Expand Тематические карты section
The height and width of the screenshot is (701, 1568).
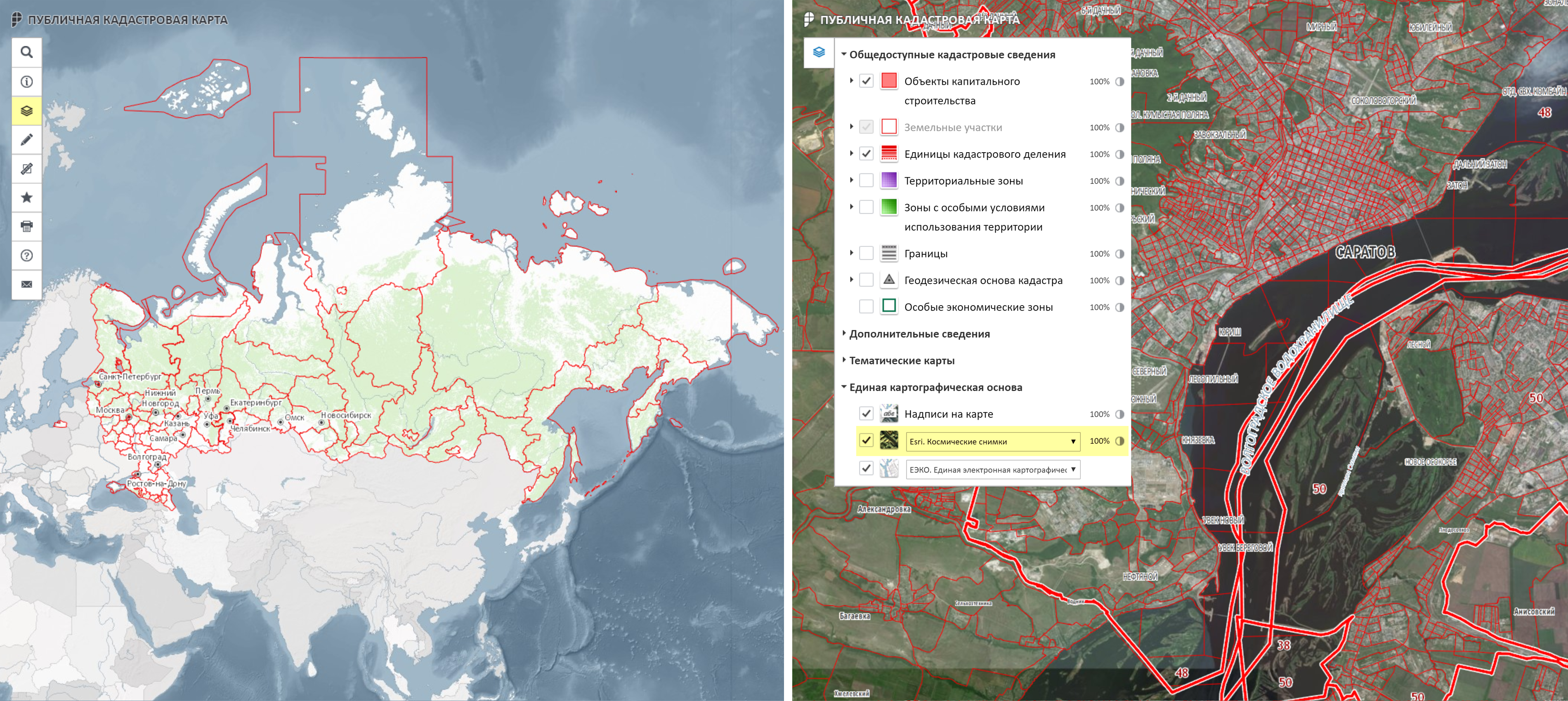[844, 360]
